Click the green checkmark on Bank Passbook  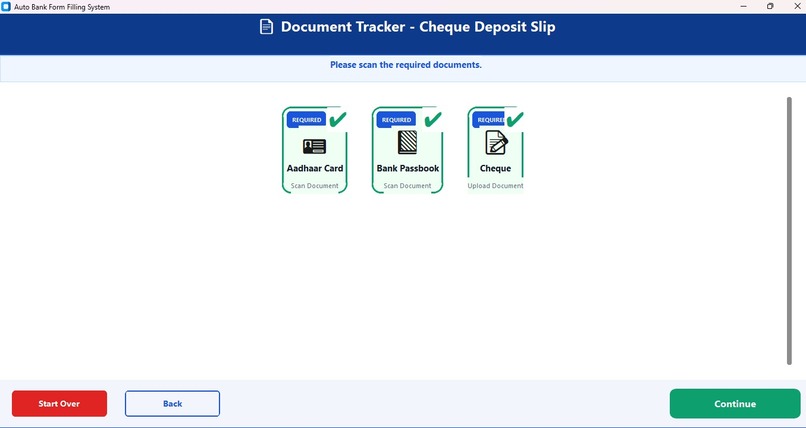(x=433, y=119)
